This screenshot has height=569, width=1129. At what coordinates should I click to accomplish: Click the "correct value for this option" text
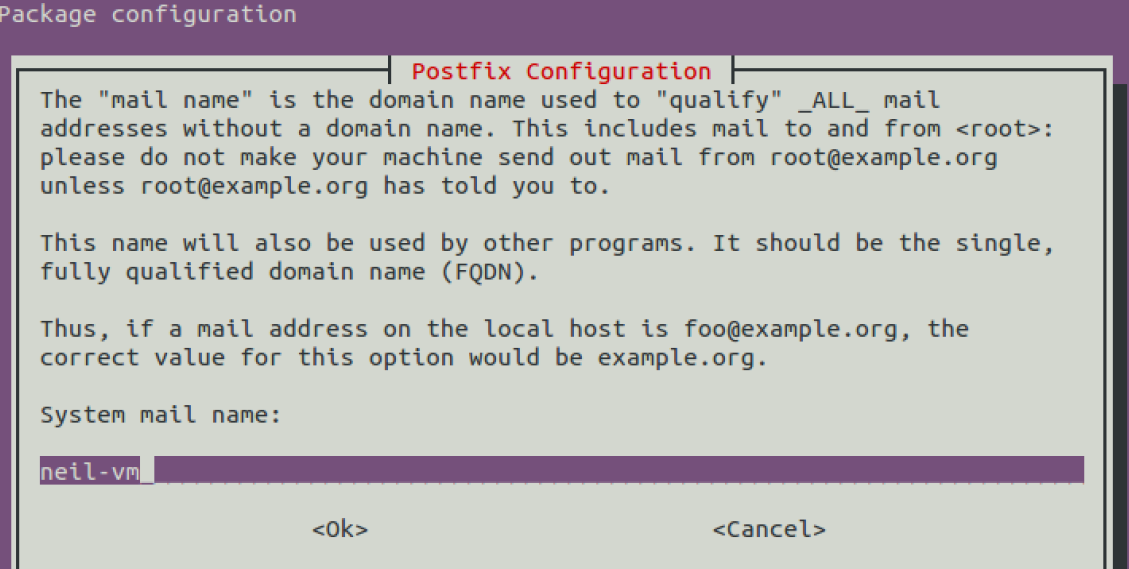pos(248,357)
